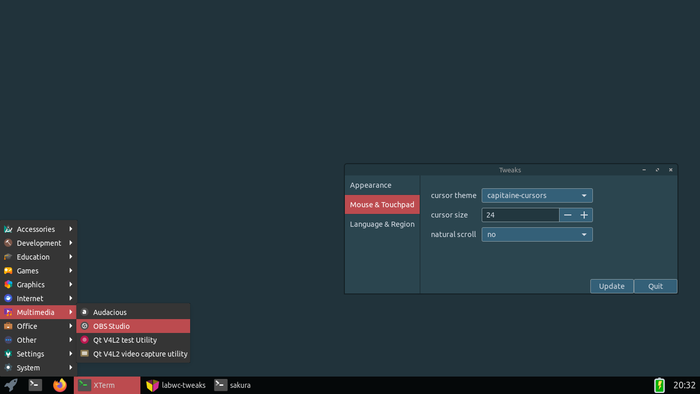Launch the terminal icon in the taskbar
Viewport: 700px width, 394px height.
point(35,385)
